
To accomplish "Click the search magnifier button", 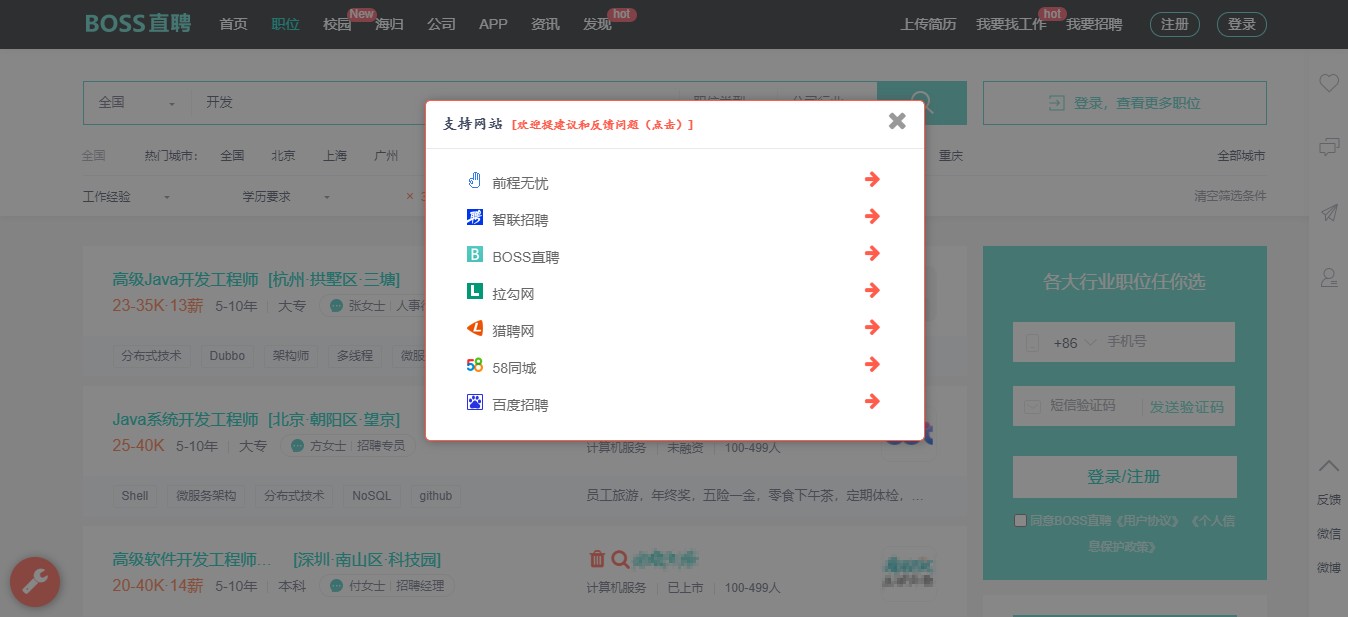I will coord(921,103).
